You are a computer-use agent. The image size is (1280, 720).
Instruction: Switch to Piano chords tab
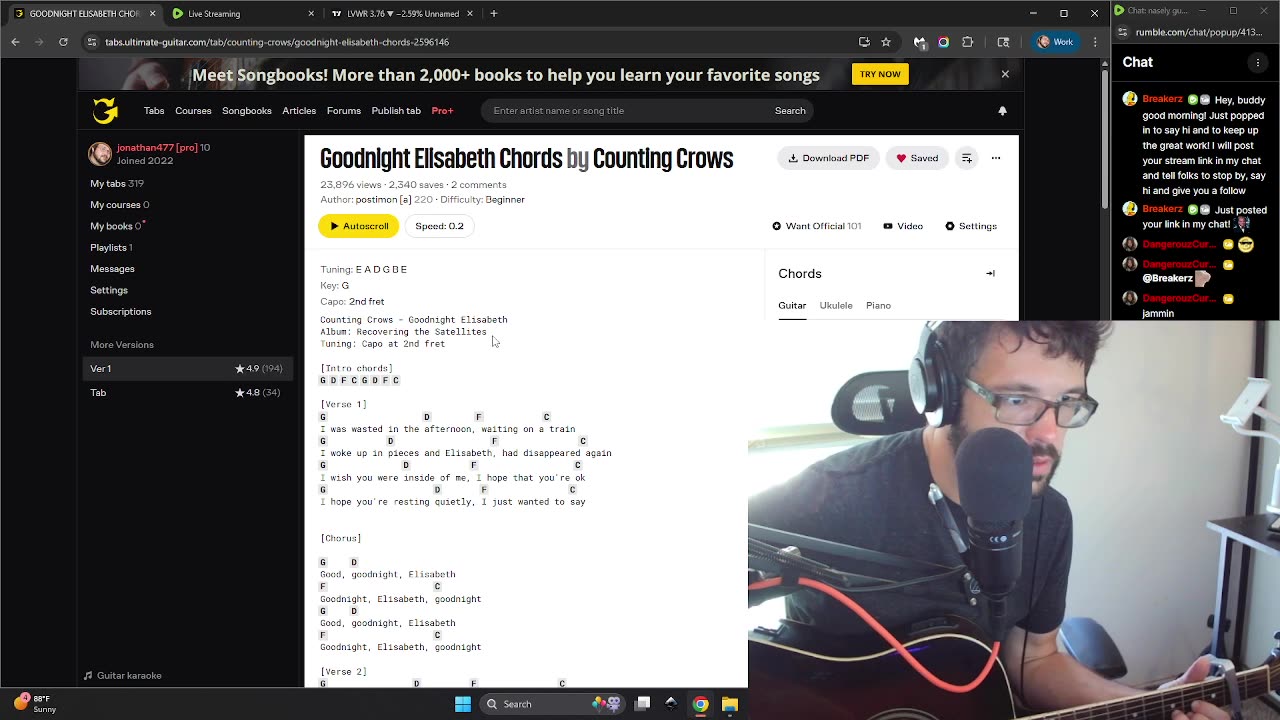(878, 305)
